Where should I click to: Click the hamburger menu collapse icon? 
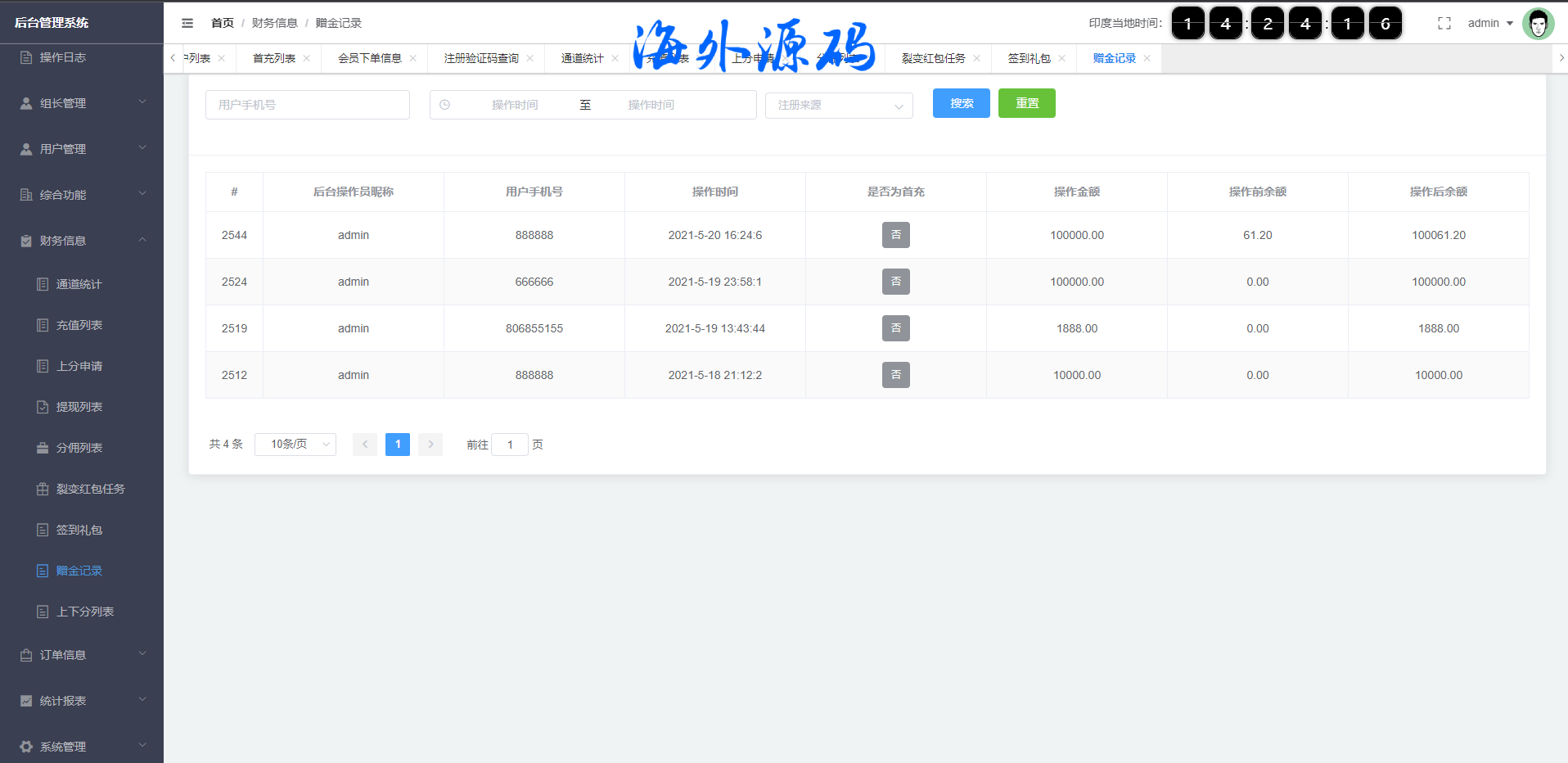coord(187,23)
